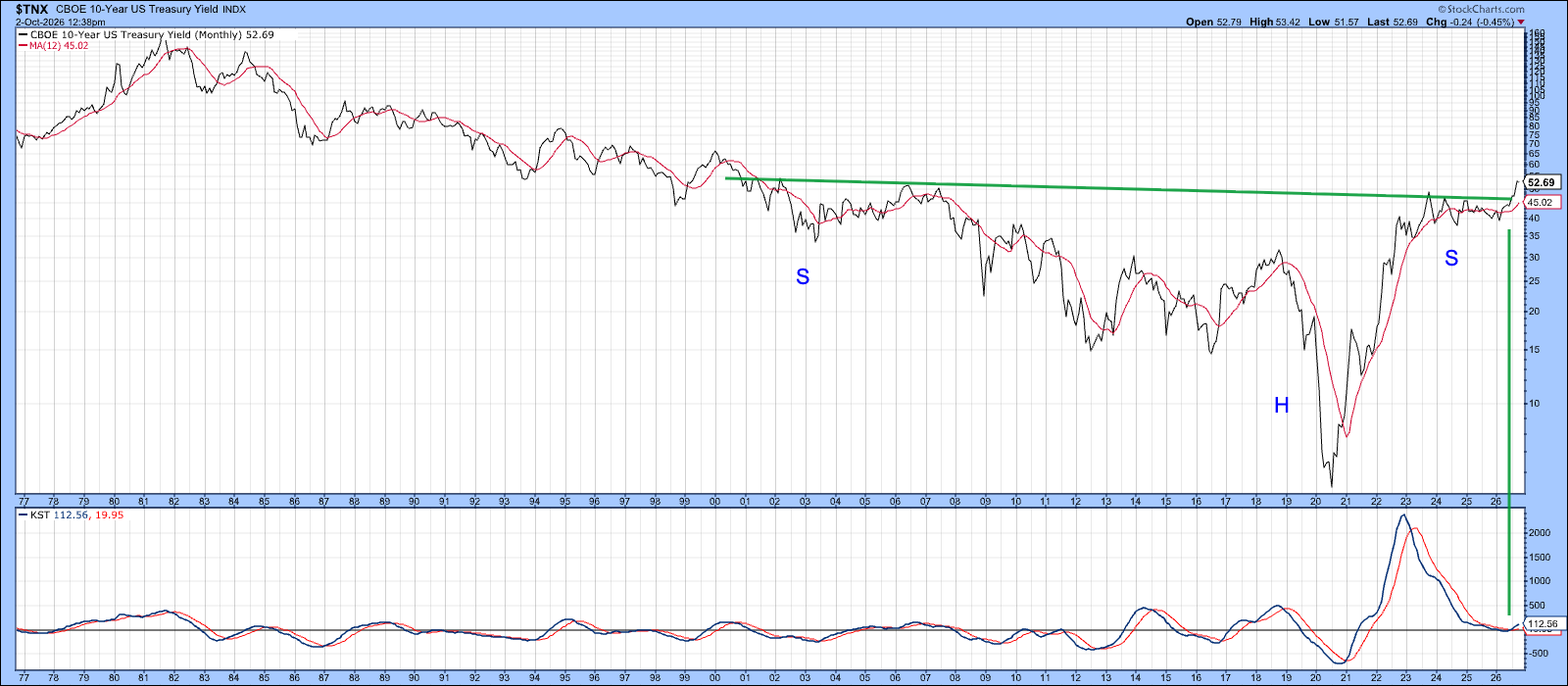The width and height of the screenshot is (1568, 686).
Task: Click the current price label 52.69 on axis
Action: [1542, 183]
